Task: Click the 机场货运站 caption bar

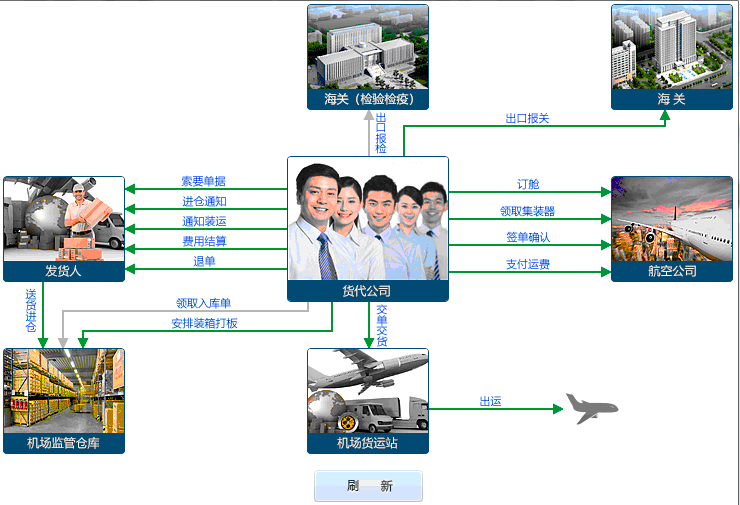Action: tap(368, 443)
